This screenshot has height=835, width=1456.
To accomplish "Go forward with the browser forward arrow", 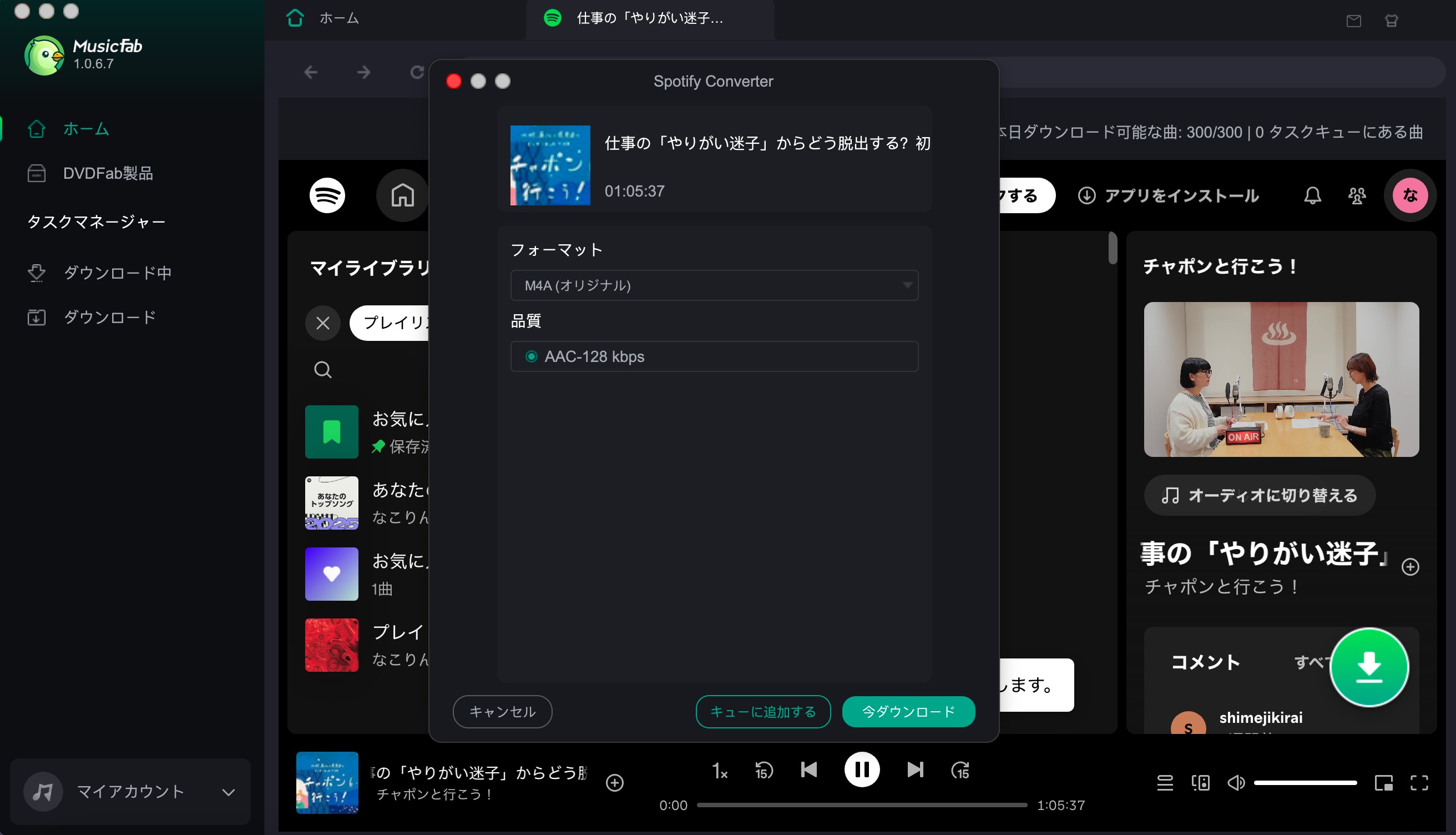I will [x=363, y=72].
